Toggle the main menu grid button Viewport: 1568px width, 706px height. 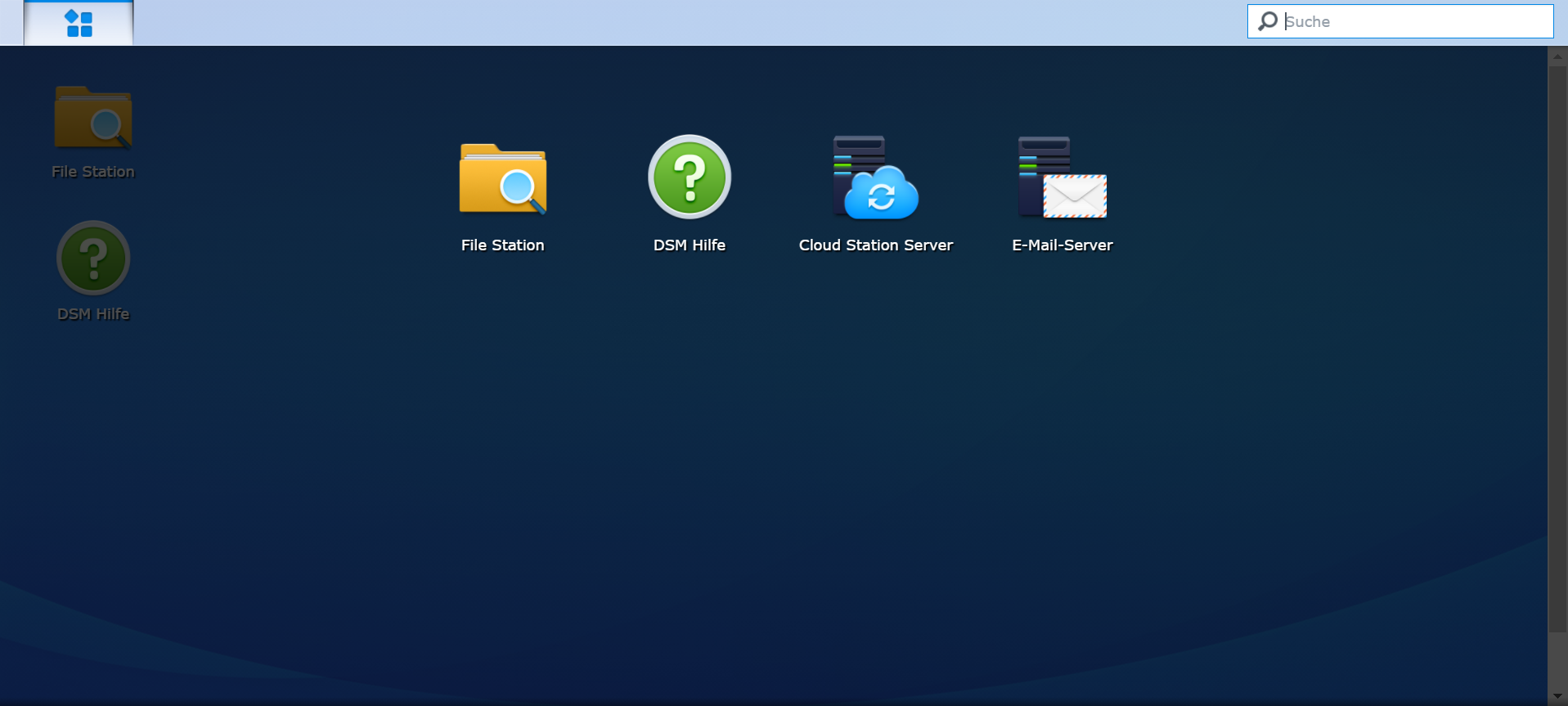[79, 23]
